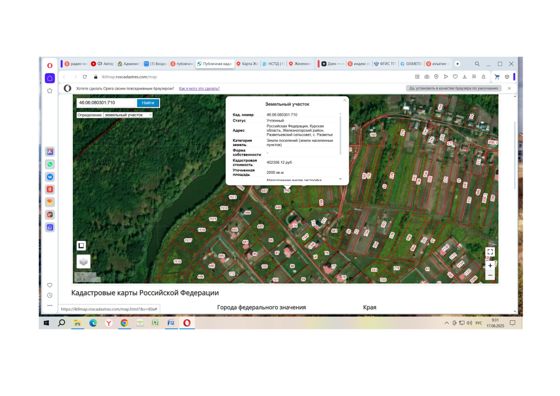The width and height of the screenshot is (560, 396).
Task: Open the map layers switcher icon
Action: click(83, 261)
